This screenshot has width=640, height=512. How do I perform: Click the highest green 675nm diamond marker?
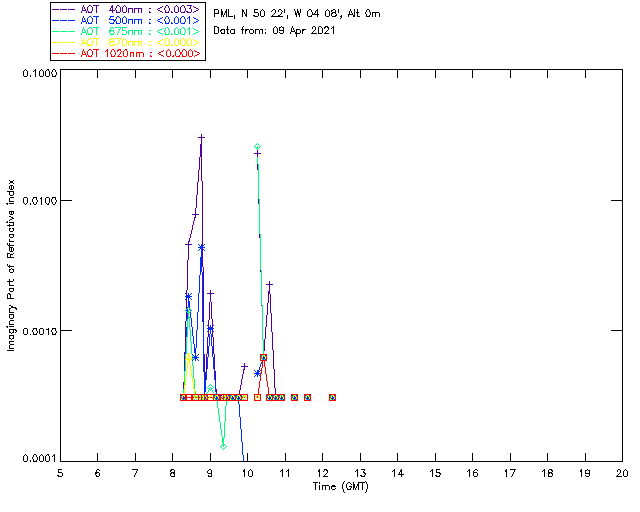point(257,147)
